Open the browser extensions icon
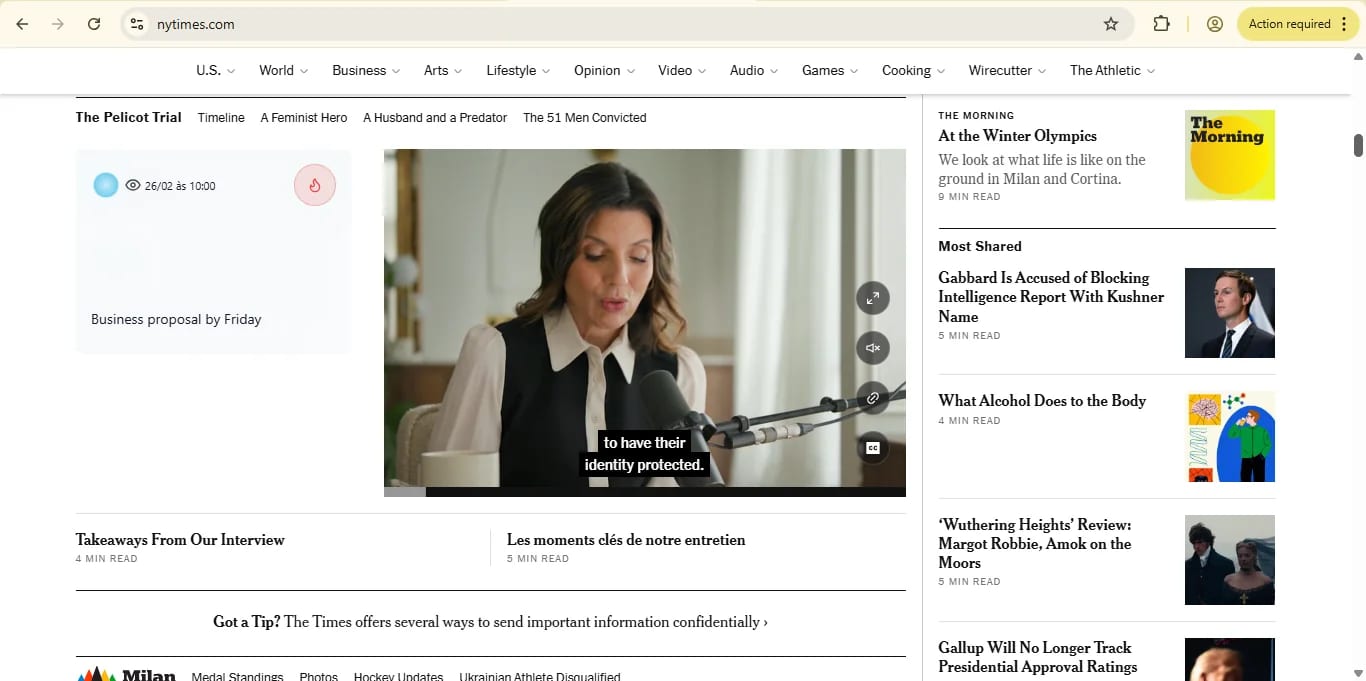1366x681 pixels. 1161,24
